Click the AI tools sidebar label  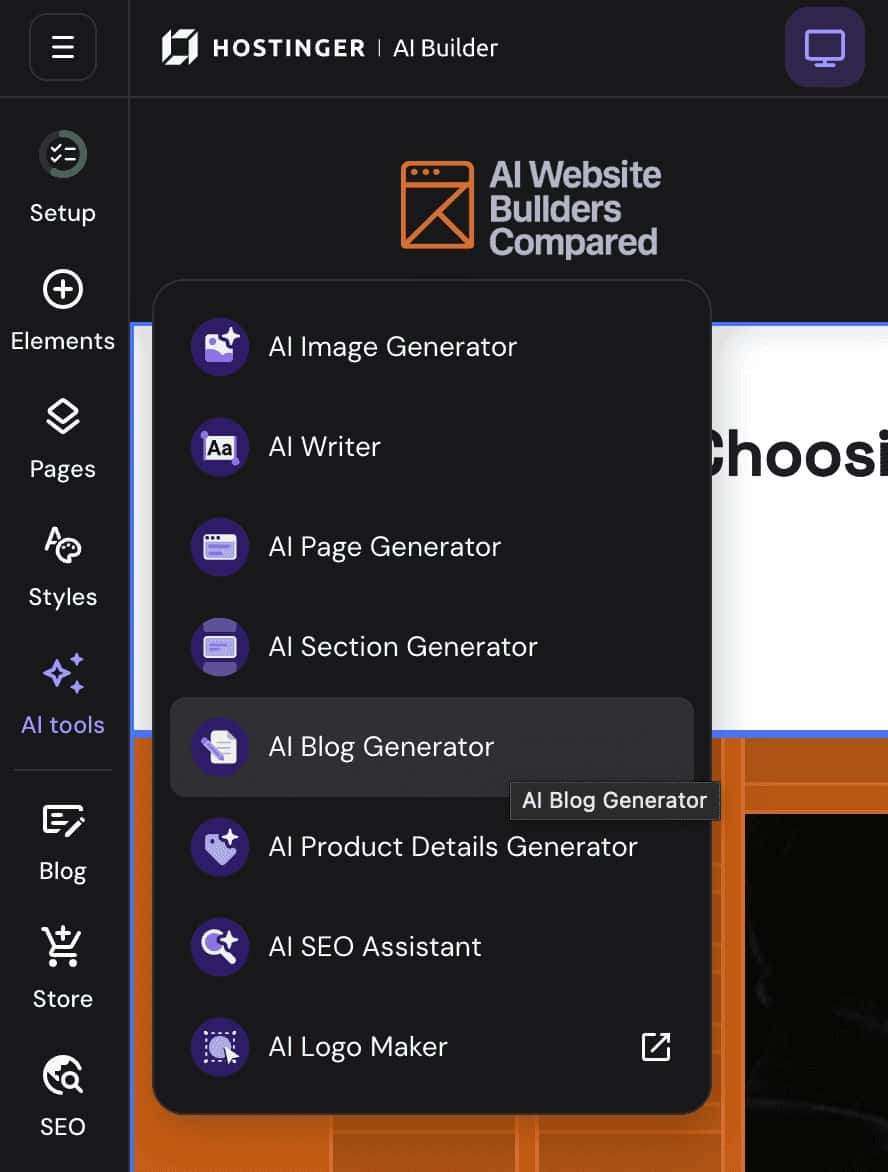(x=63, y=725)
